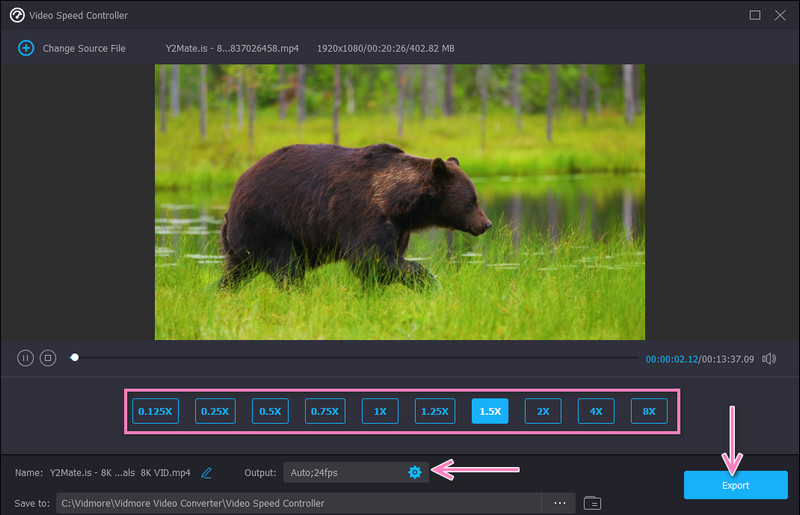Stop the video playback

coord(47,358)
